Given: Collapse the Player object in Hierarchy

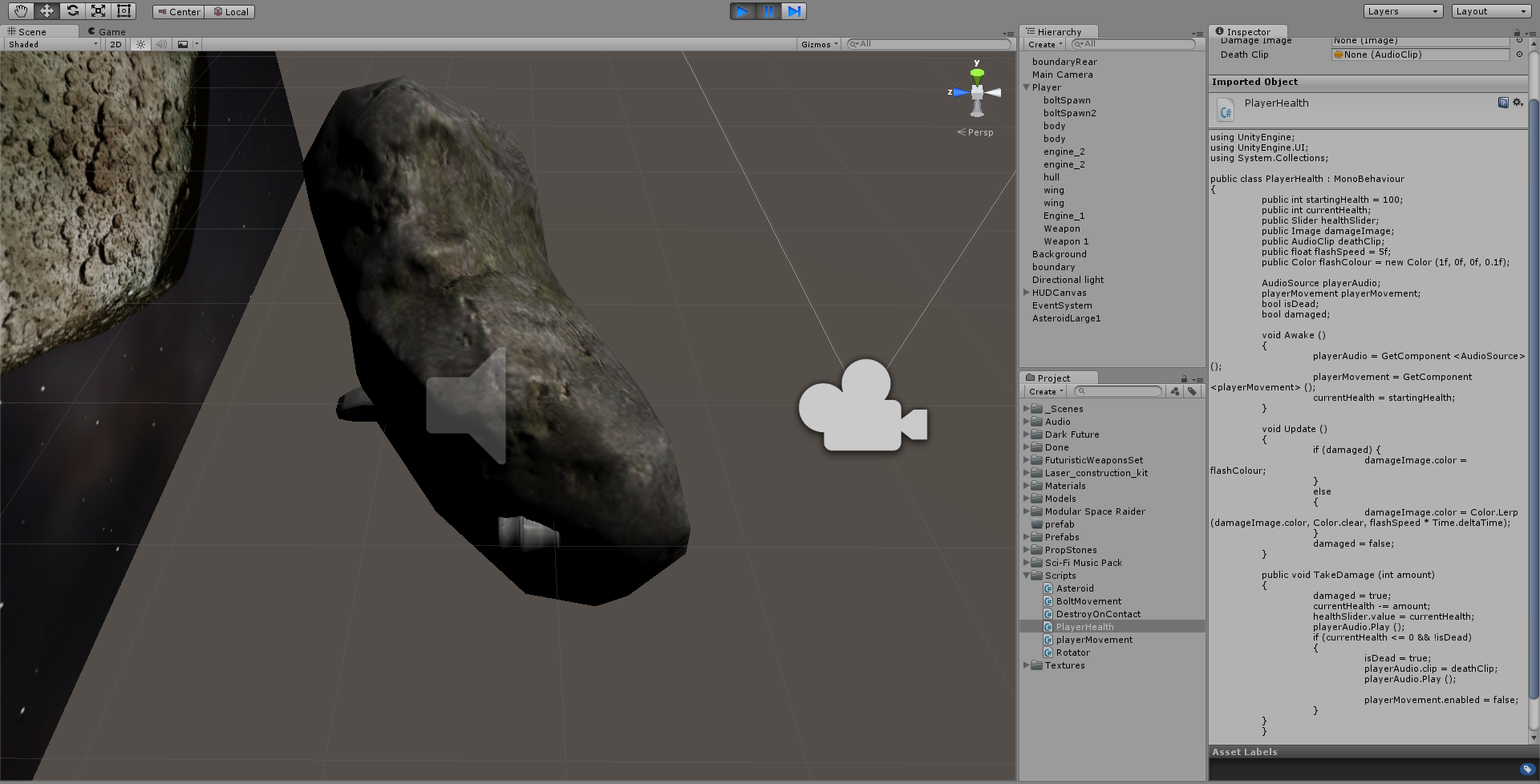Looking at the screenshot, I should (x=1027, y=87).
